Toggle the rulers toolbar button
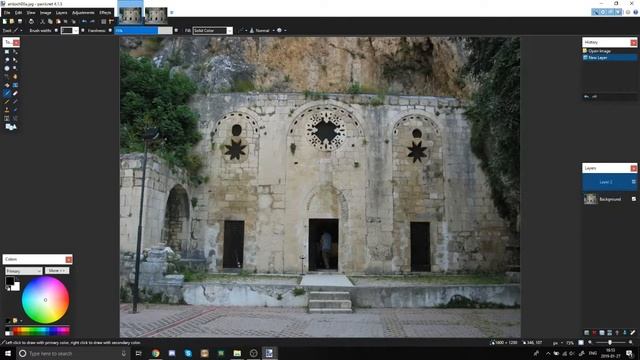This screenshot has height=360, width=640. [111, 21]
